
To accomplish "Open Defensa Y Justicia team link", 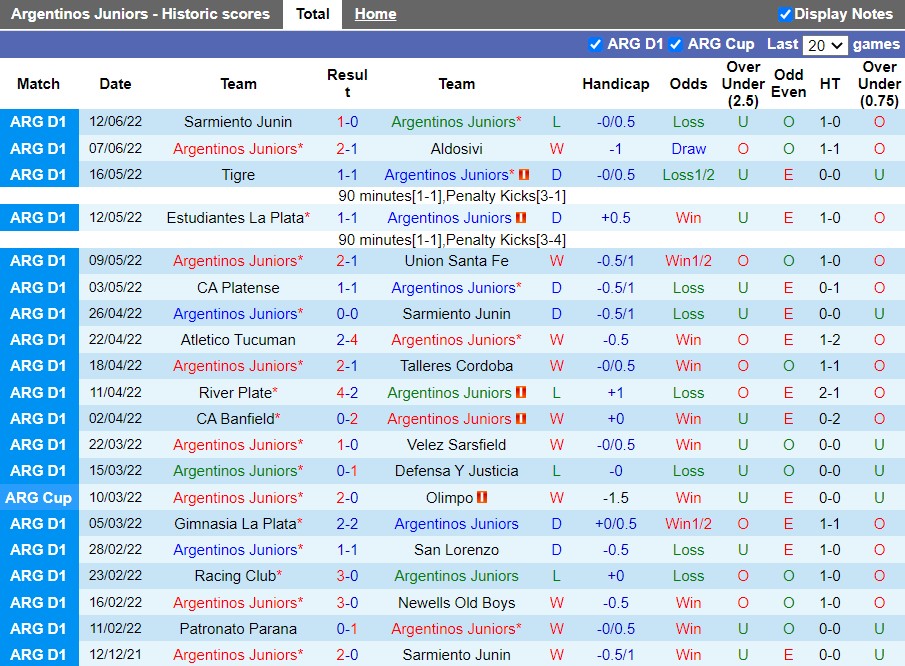I will 456,471.
